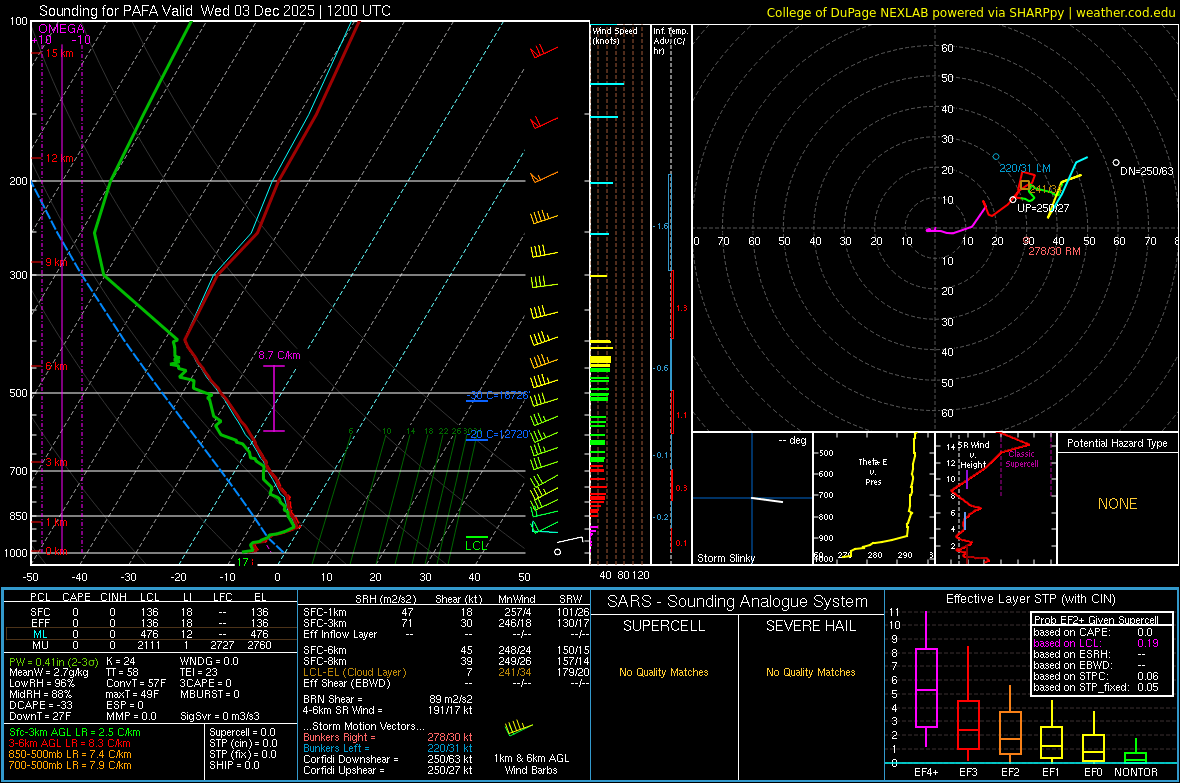Click the "Eff Inflow Layer" row label

tap(339, 634)
